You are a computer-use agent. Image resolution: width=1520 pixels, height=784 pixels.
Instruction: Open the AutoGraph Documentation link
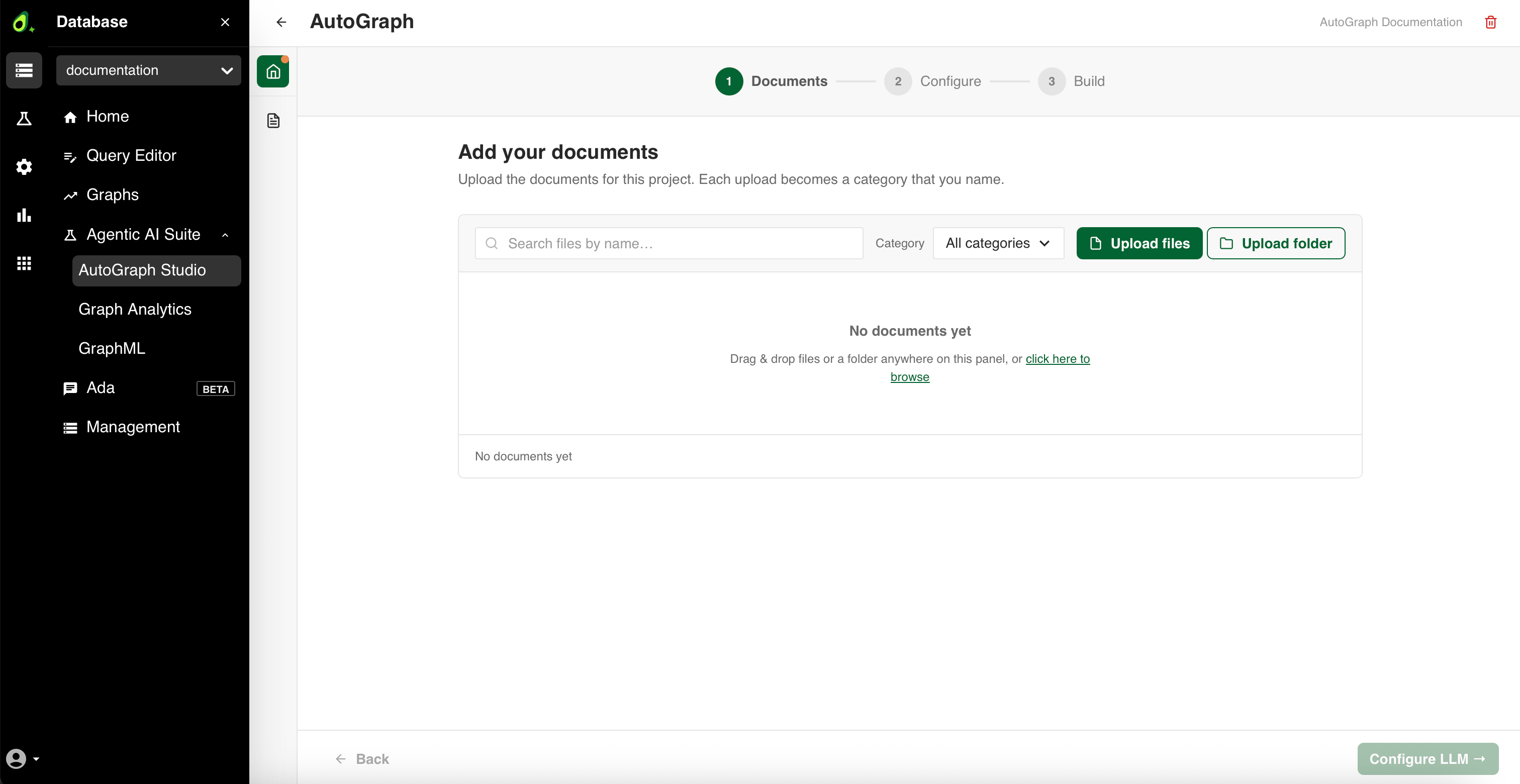1391,22
